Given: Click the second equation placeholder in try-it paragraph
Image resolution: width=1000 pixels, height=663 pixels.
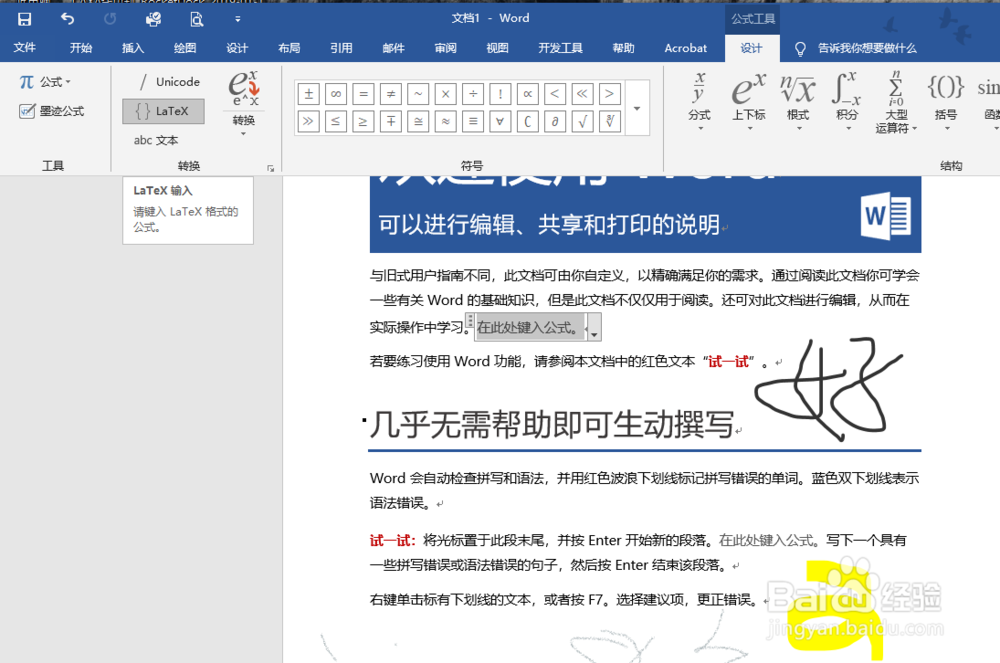Looking at the screenshot, I should coord(767,541).
